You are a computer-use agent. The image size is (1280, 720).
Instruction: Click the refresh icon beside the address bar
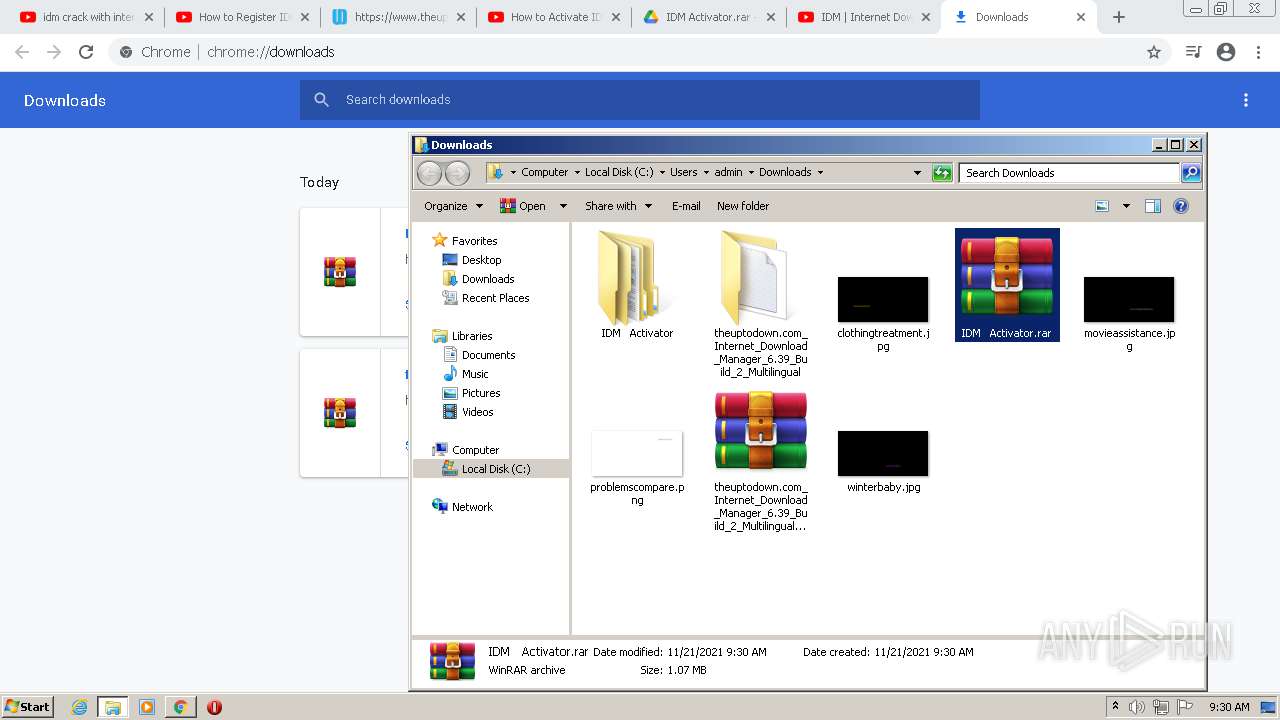[x=942, y=173]
